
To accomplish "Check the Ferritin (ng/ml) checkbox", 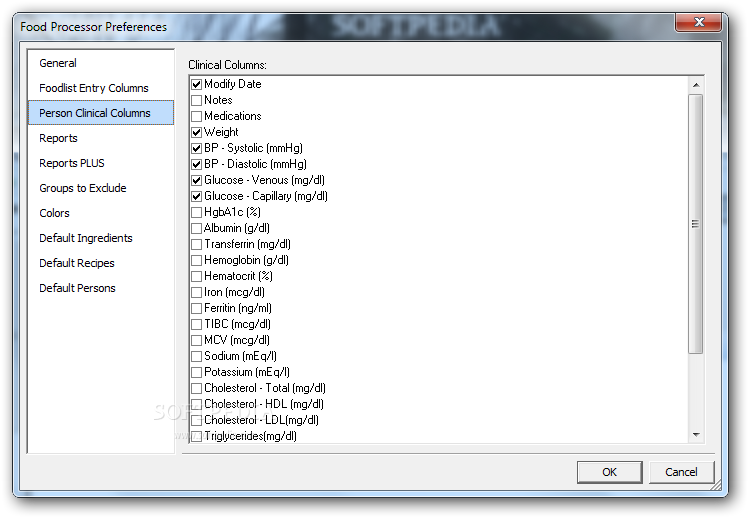I will [196, 309].
